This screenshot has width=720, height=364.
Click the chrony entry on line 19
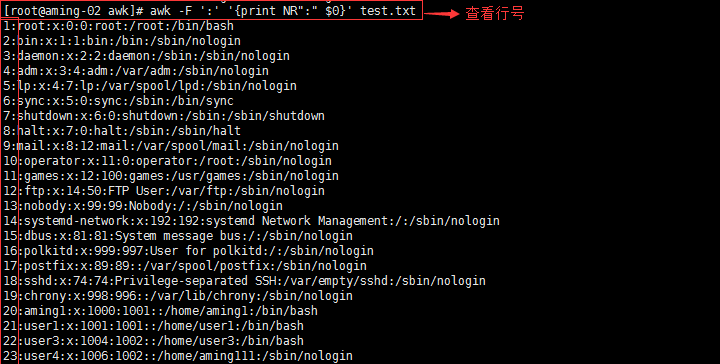[178, 296]
